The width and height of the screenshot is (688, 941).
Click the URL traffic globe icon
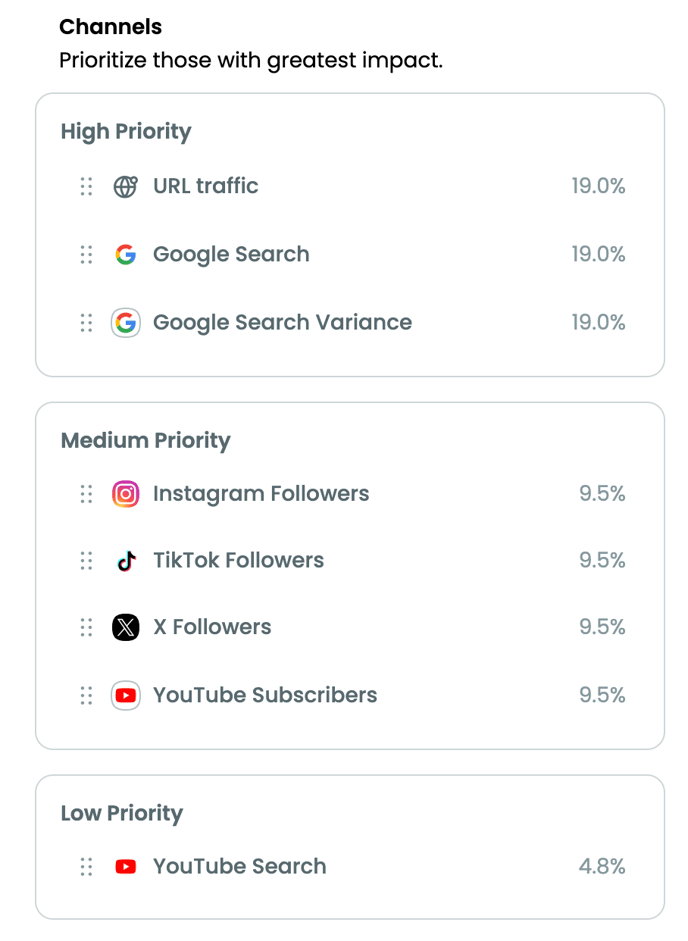125,187
